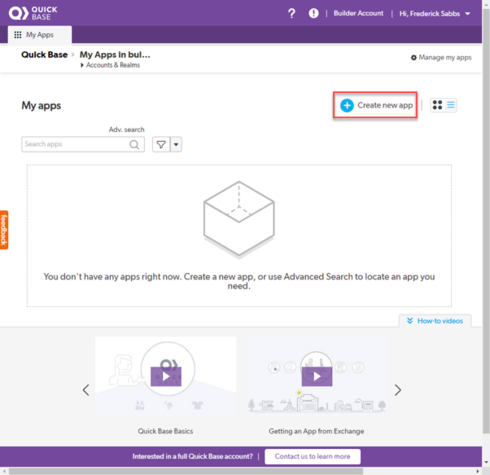Click the search magnifier icon
490x475 pixels.
pyautogui.click(x=134, y=144)
